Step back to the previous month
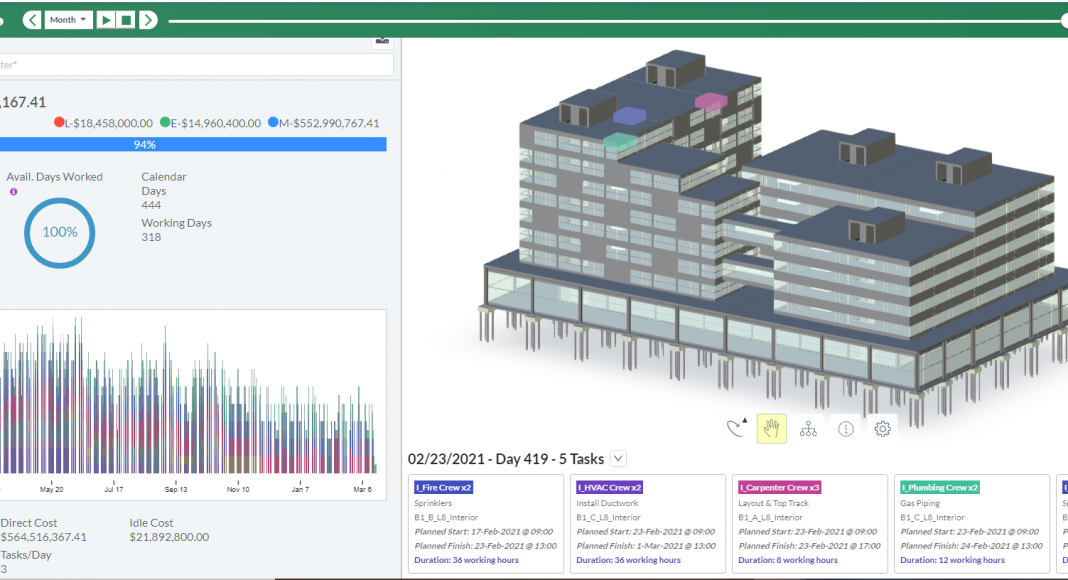This screenshot has width=1068, height=580. [32, 20]
